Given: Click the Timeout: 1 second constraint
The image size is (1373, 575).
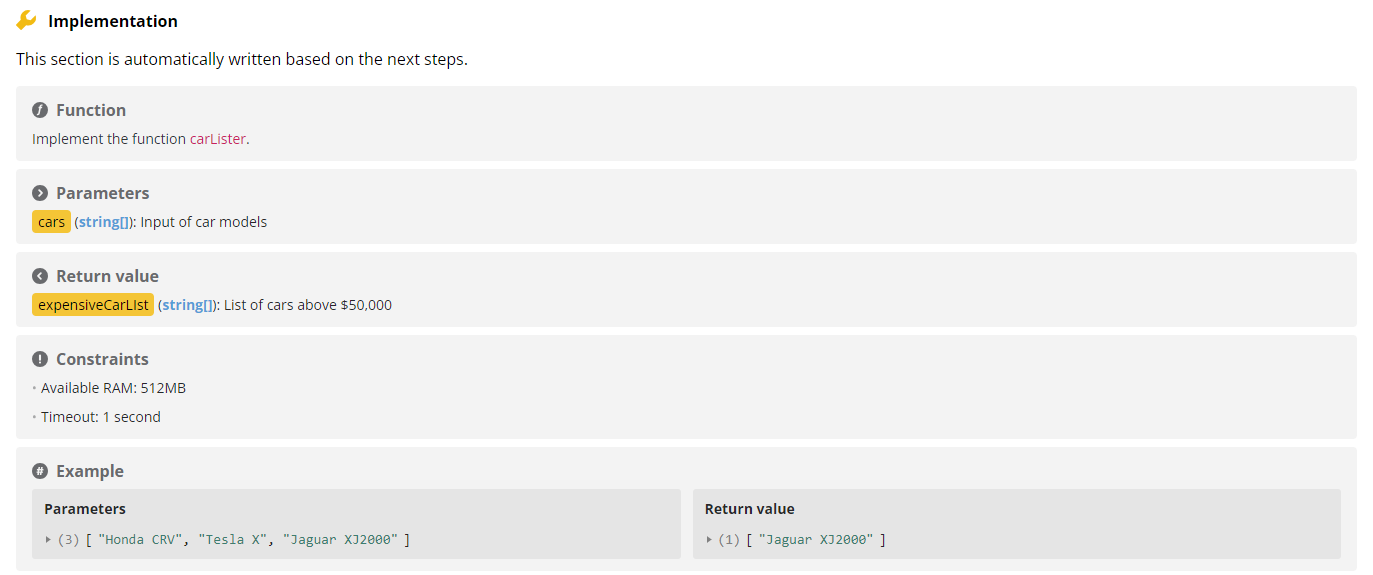Looking at the screenshot, I should (x=100, y=417).
